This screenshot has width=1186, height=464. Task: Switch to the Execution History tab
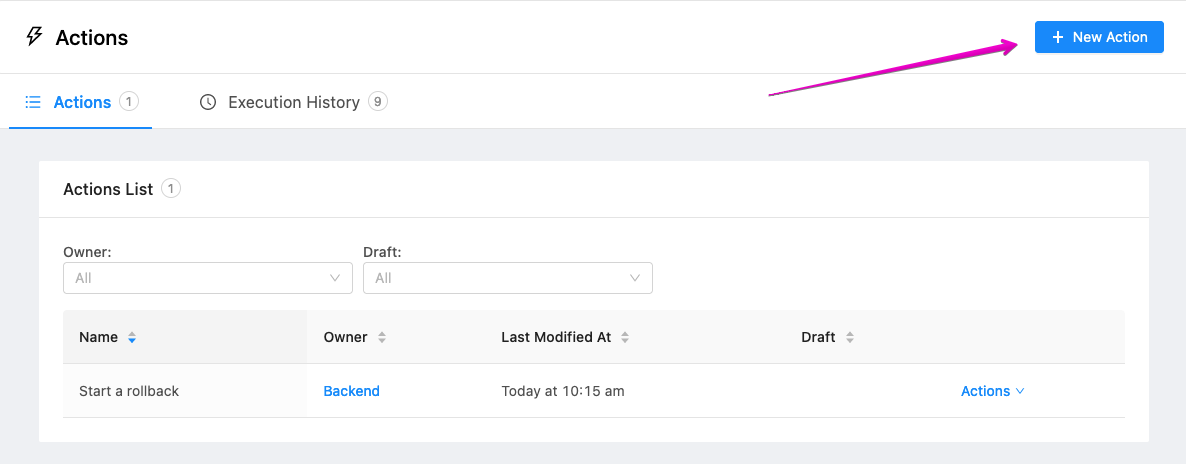coord(293,101)
